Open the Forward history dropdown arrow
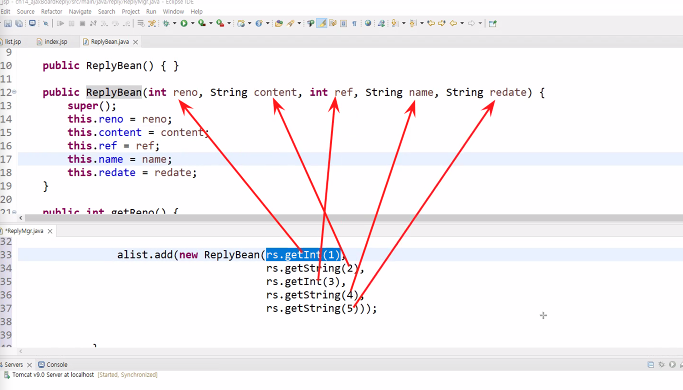Image resolution: width=683 pixels, height=390 pixels. [480, 24]
